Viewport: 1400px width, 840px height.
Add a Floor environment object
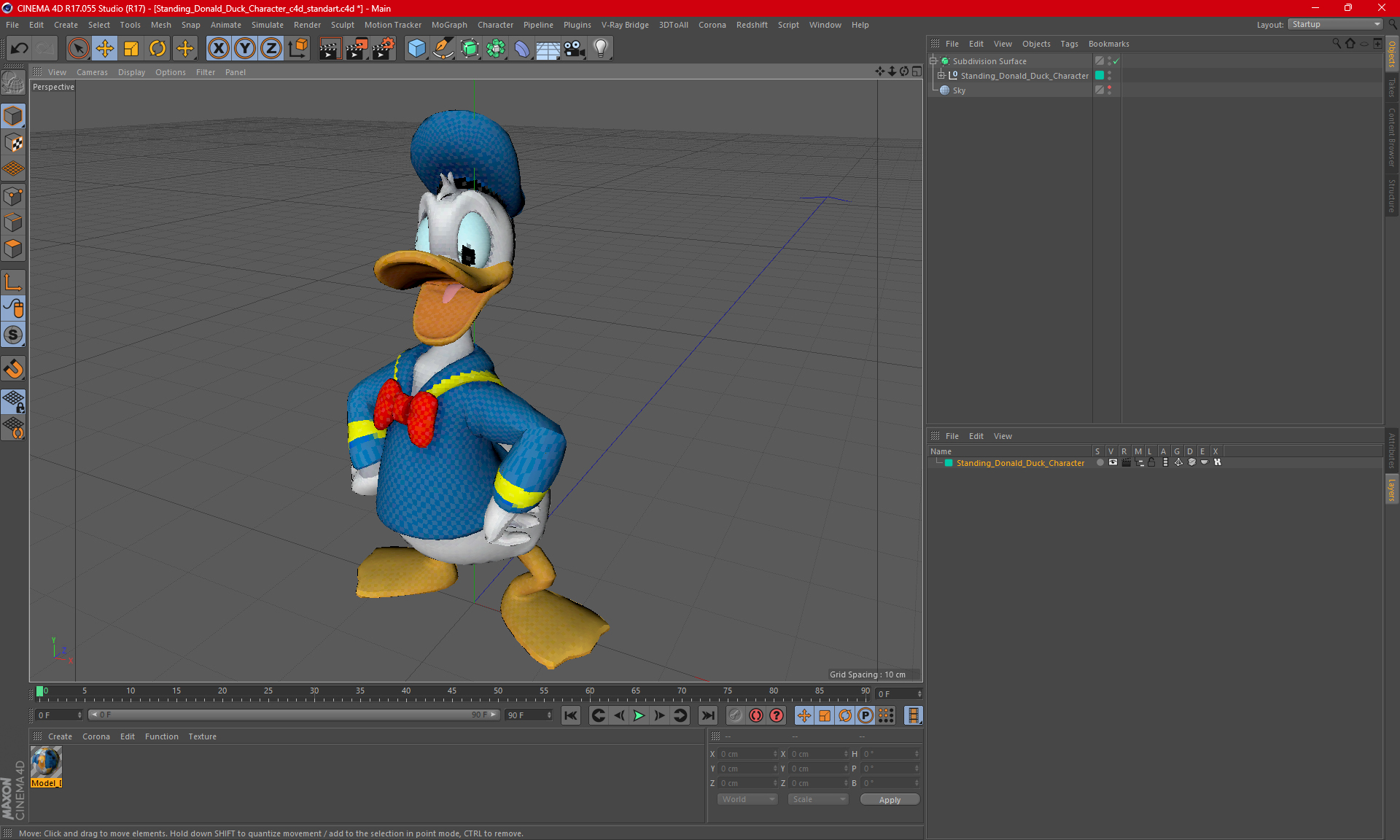pos(548,49)
